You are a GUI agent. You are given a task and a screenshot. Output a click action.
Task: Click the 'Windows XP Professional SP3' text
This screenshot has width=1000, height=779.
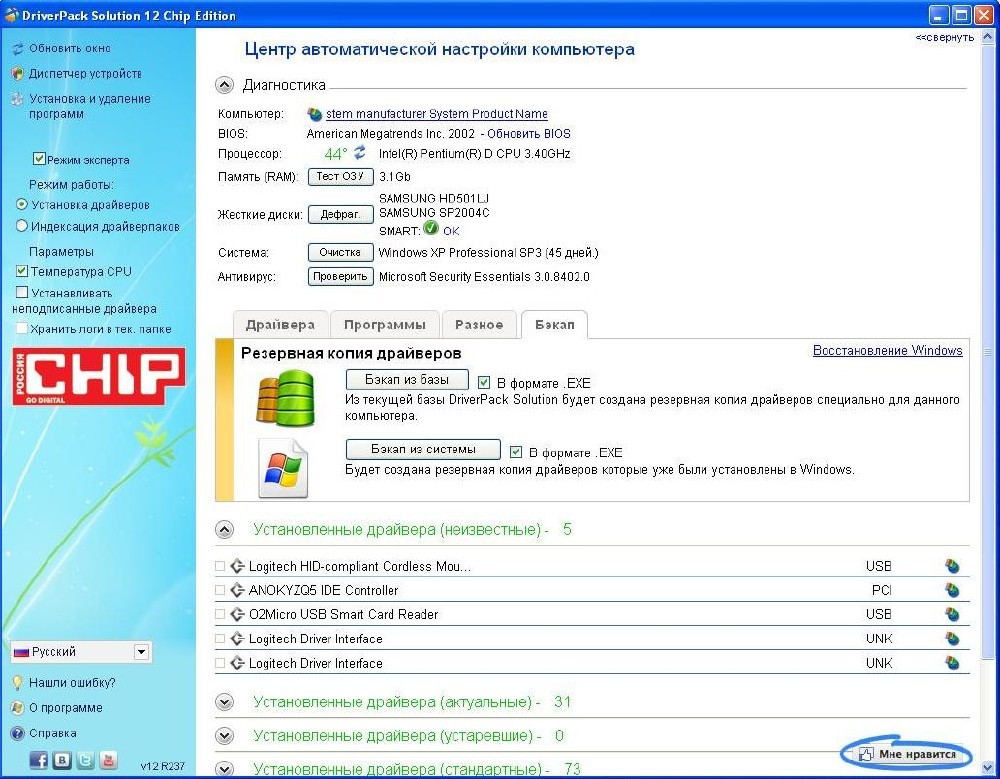(460, 253)
